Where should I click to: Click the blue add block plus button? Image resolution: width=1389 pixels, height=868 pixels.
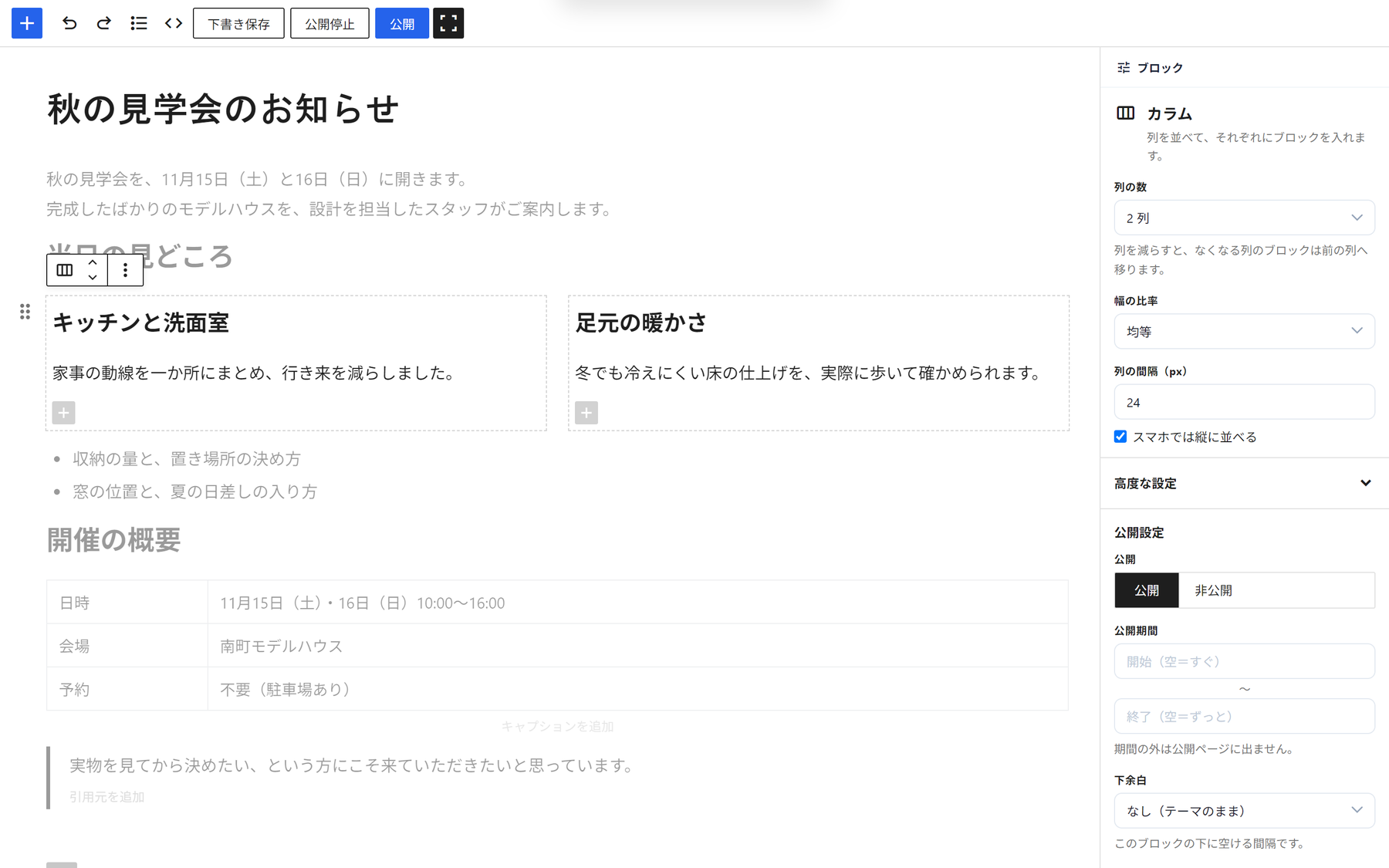point(27,23)
